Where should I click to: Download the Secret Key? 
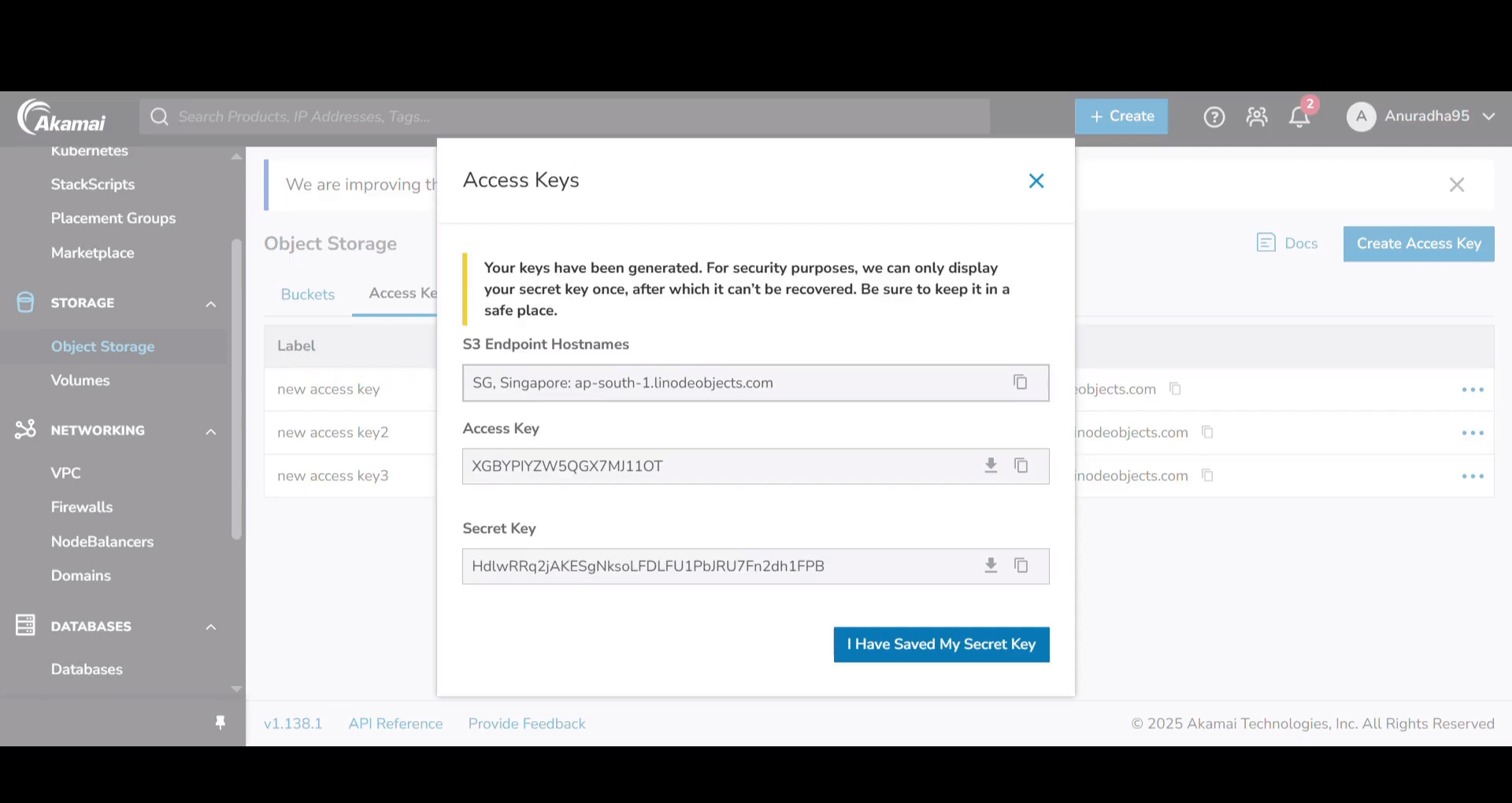point(991,565)
